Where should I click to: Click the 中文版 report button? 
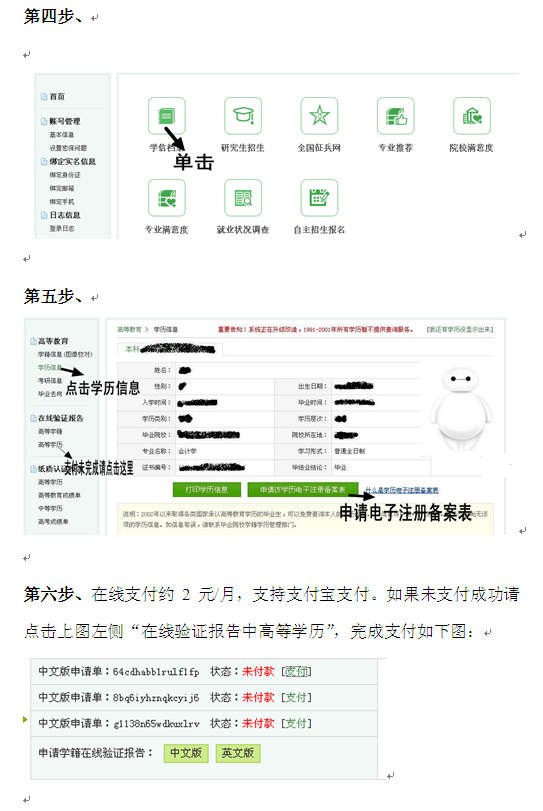[186, 753]
